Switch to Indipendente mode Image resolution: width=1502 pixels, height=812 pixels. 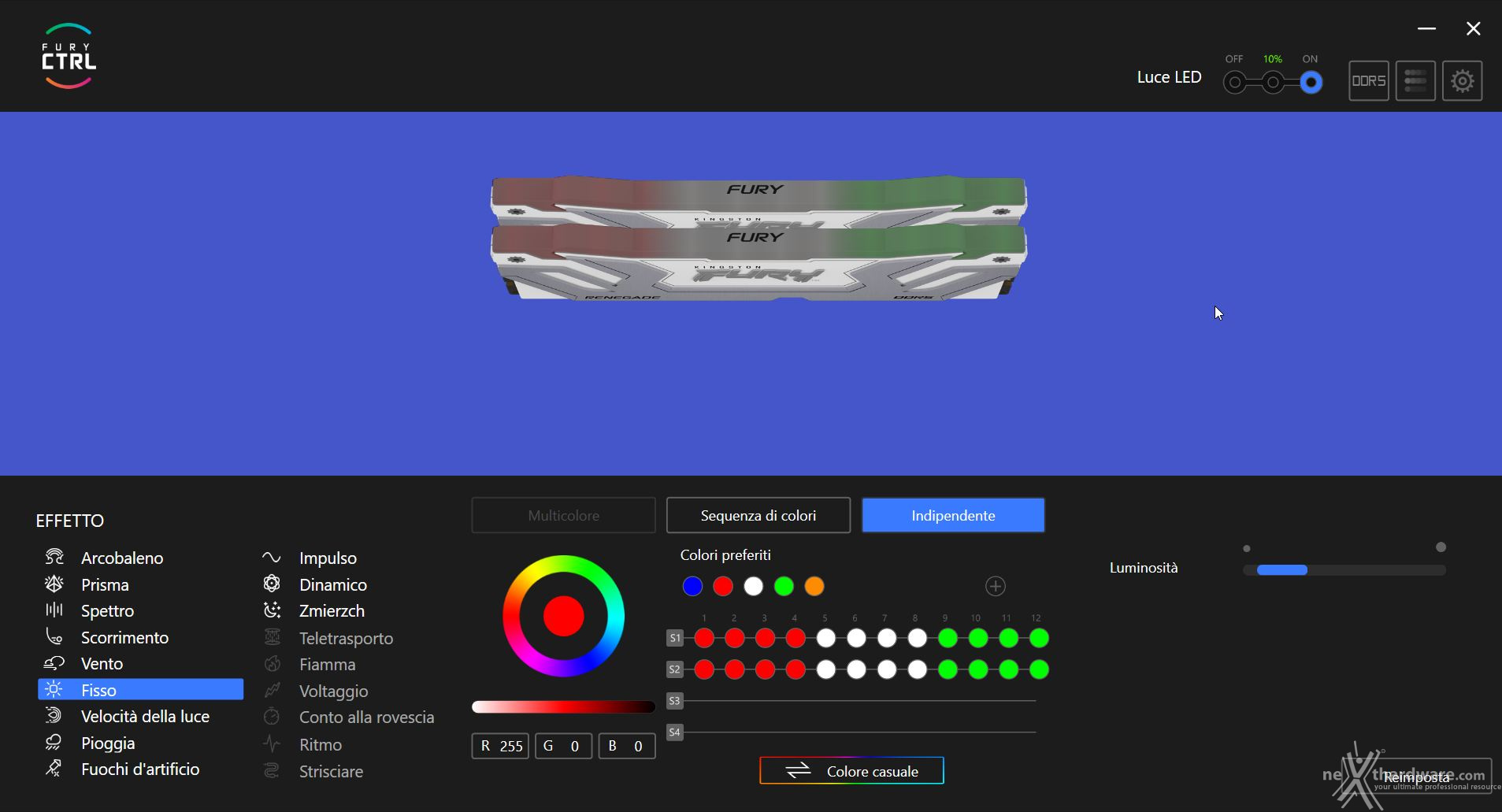(x=953, y=515)
